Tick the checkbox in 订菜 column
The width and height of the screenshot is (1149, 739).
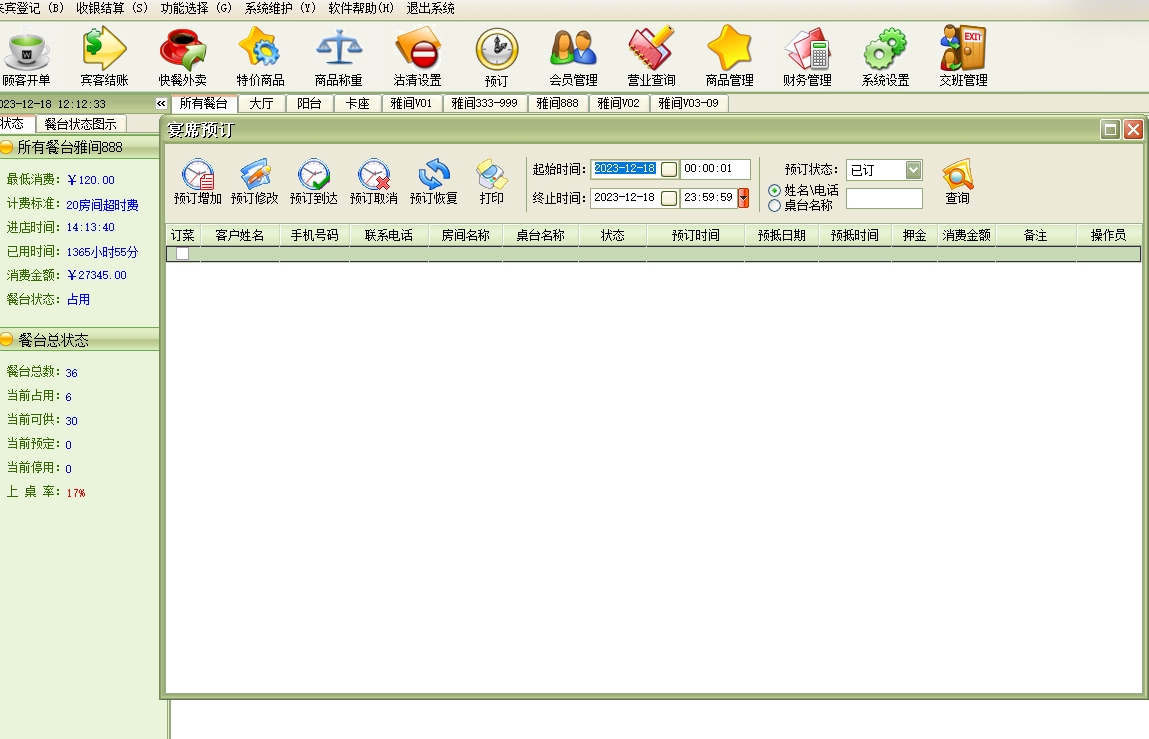(x=182, y=254)
